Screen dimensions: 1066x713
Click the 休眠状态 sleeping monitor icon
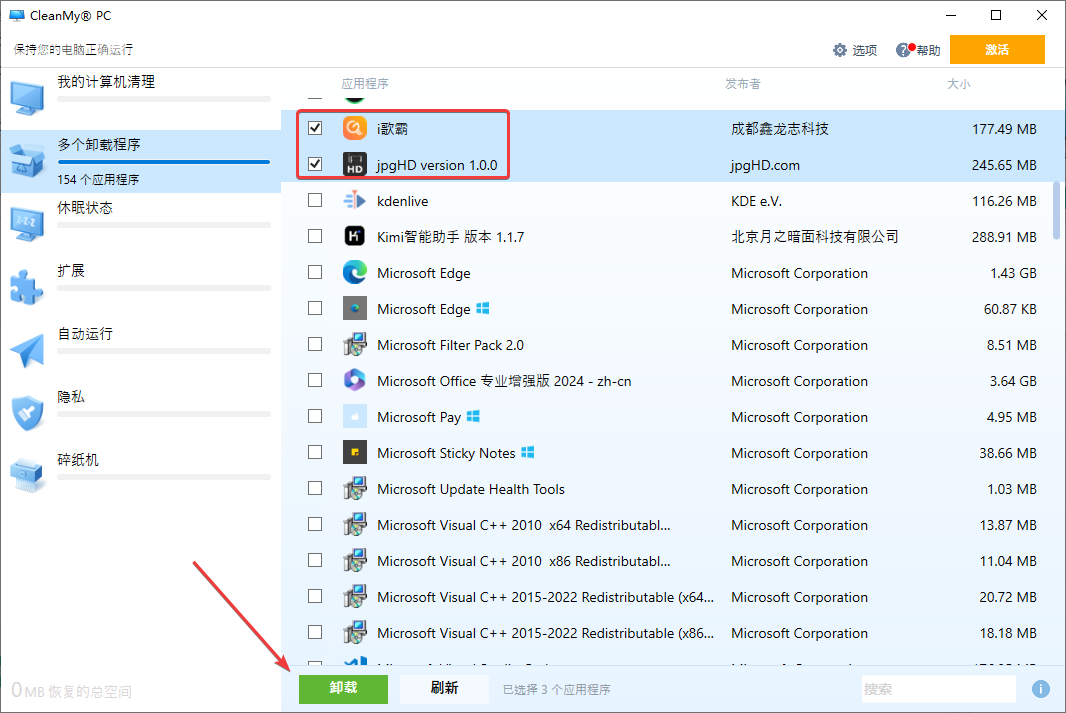click(27, 224)
